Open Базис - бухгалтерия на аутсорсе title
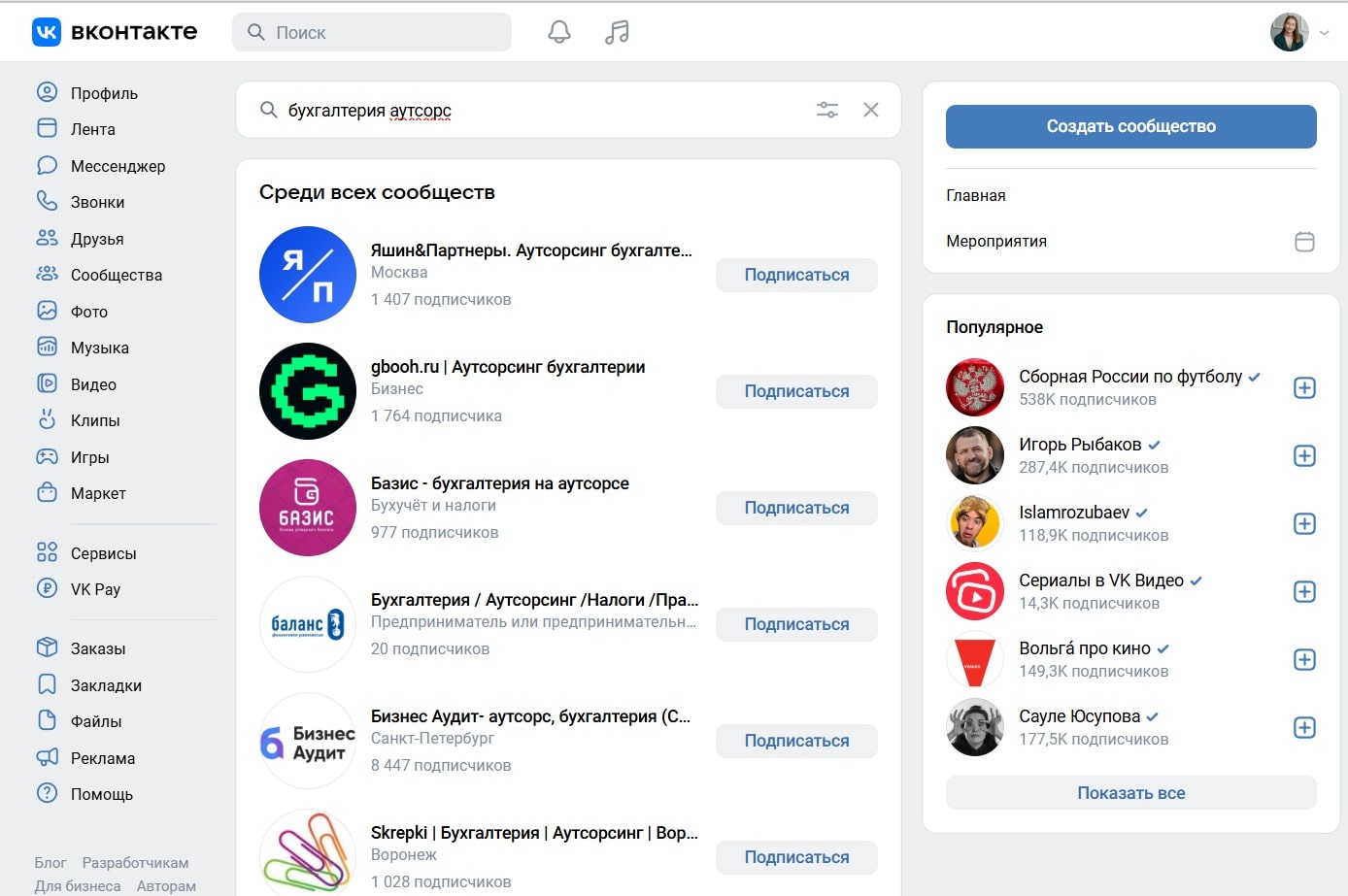 (500, 483)
